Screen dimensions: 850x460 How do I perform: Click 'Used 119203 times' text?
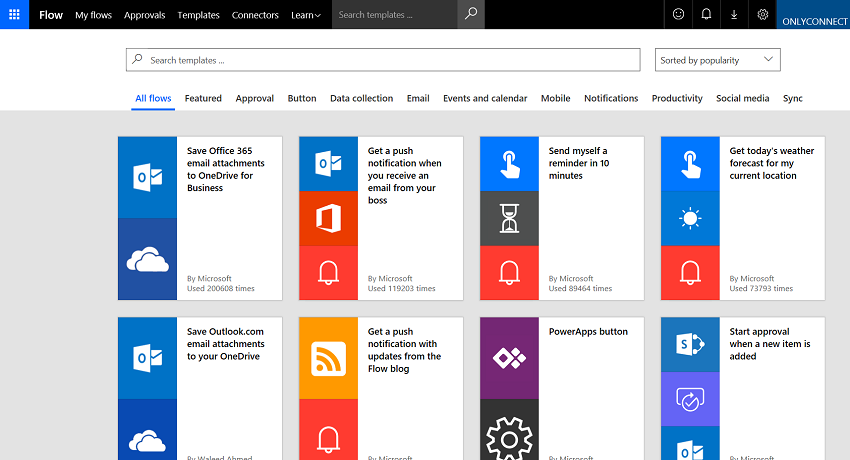402,288
